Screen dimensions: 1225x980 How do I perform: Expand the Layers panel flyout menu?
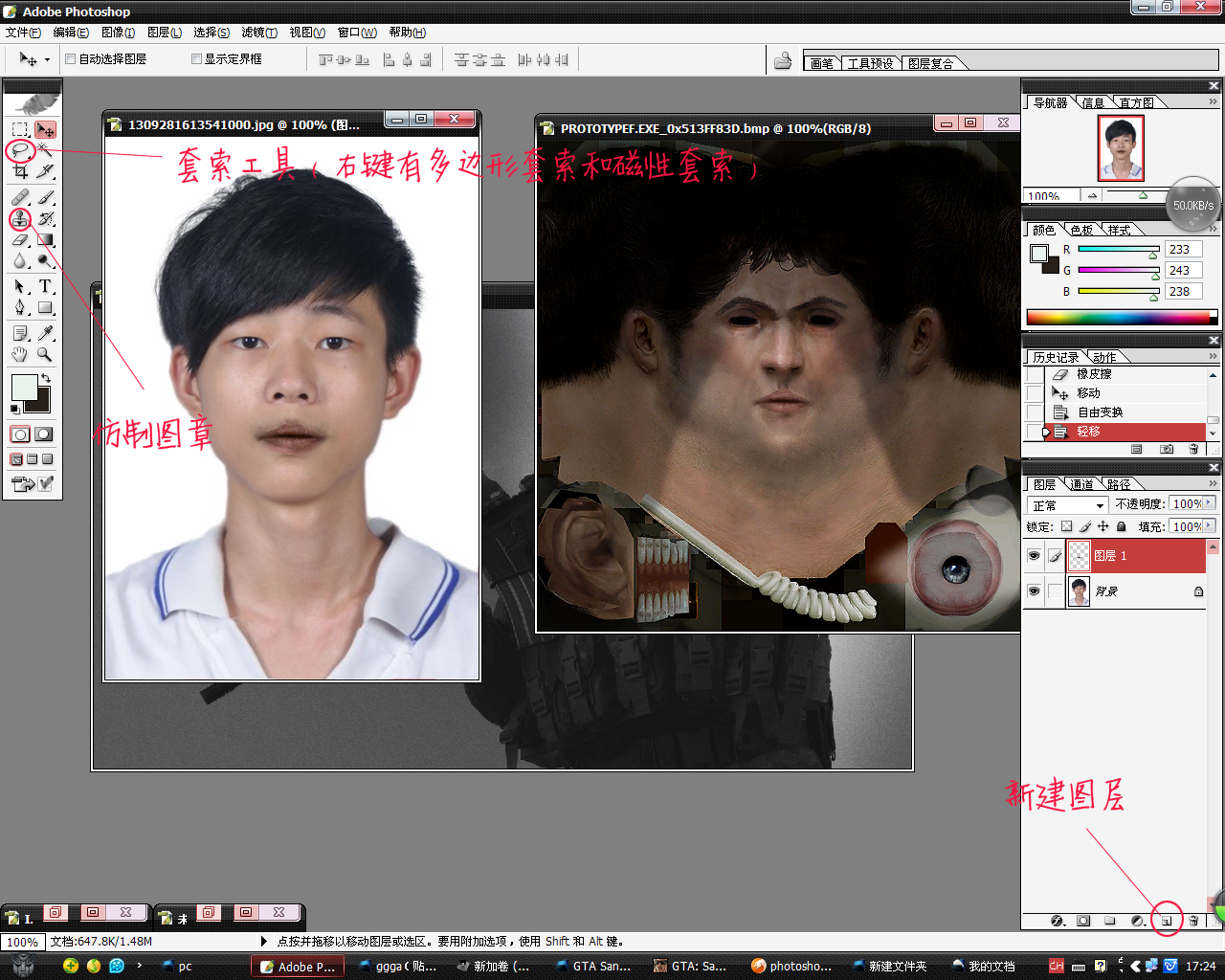pyautogui.click(x=1214, y=483)
